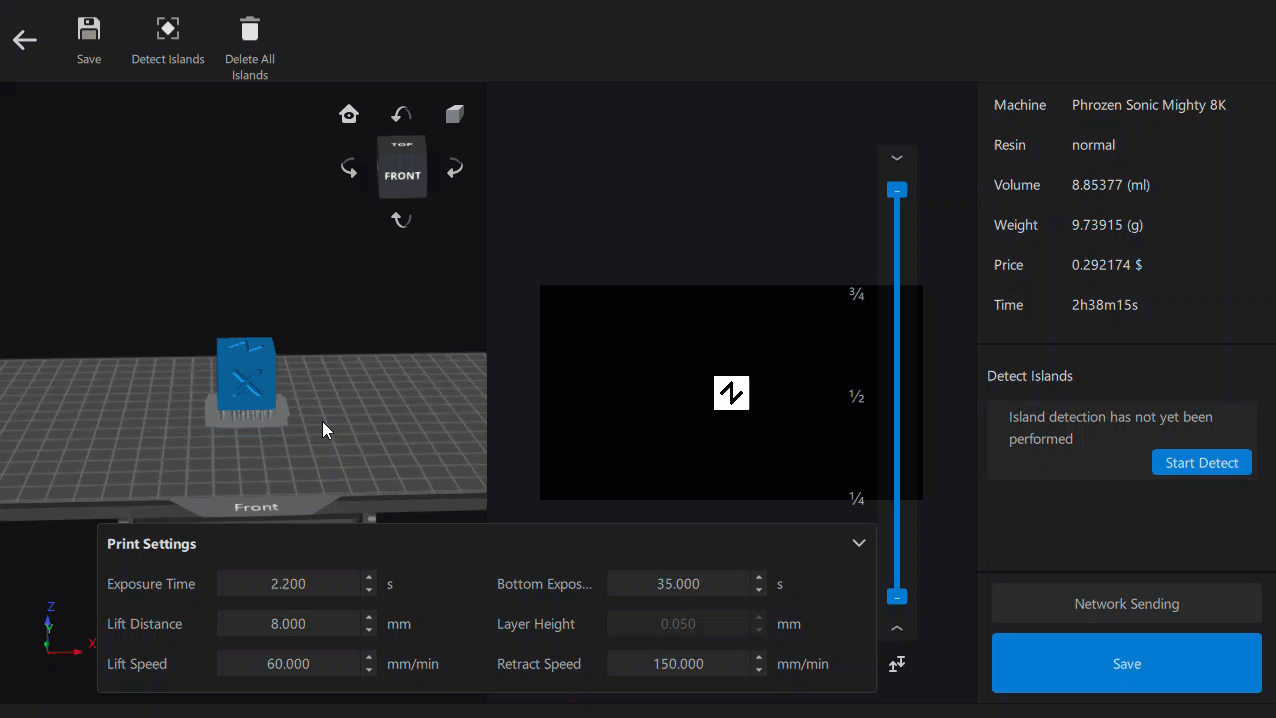
Task: Click Delete All Islands trash icon
Action: tap(250, 29)
